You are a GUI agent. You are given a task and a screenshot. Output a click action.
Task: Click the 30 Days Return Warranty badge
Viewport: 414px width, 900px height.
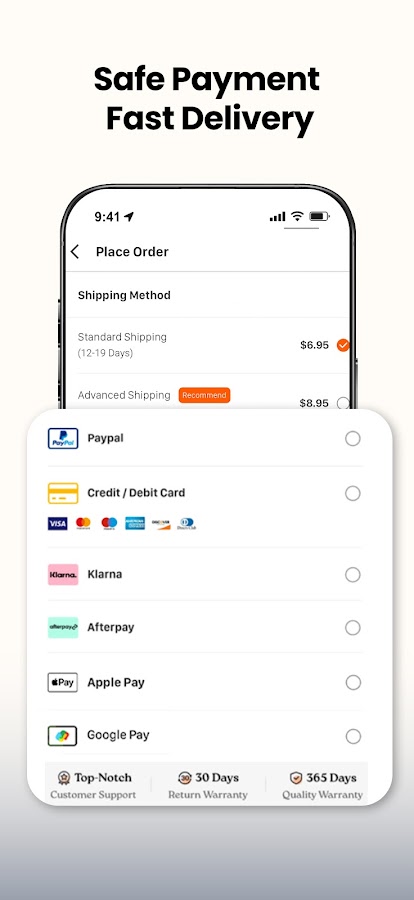(x=208, y=786)
